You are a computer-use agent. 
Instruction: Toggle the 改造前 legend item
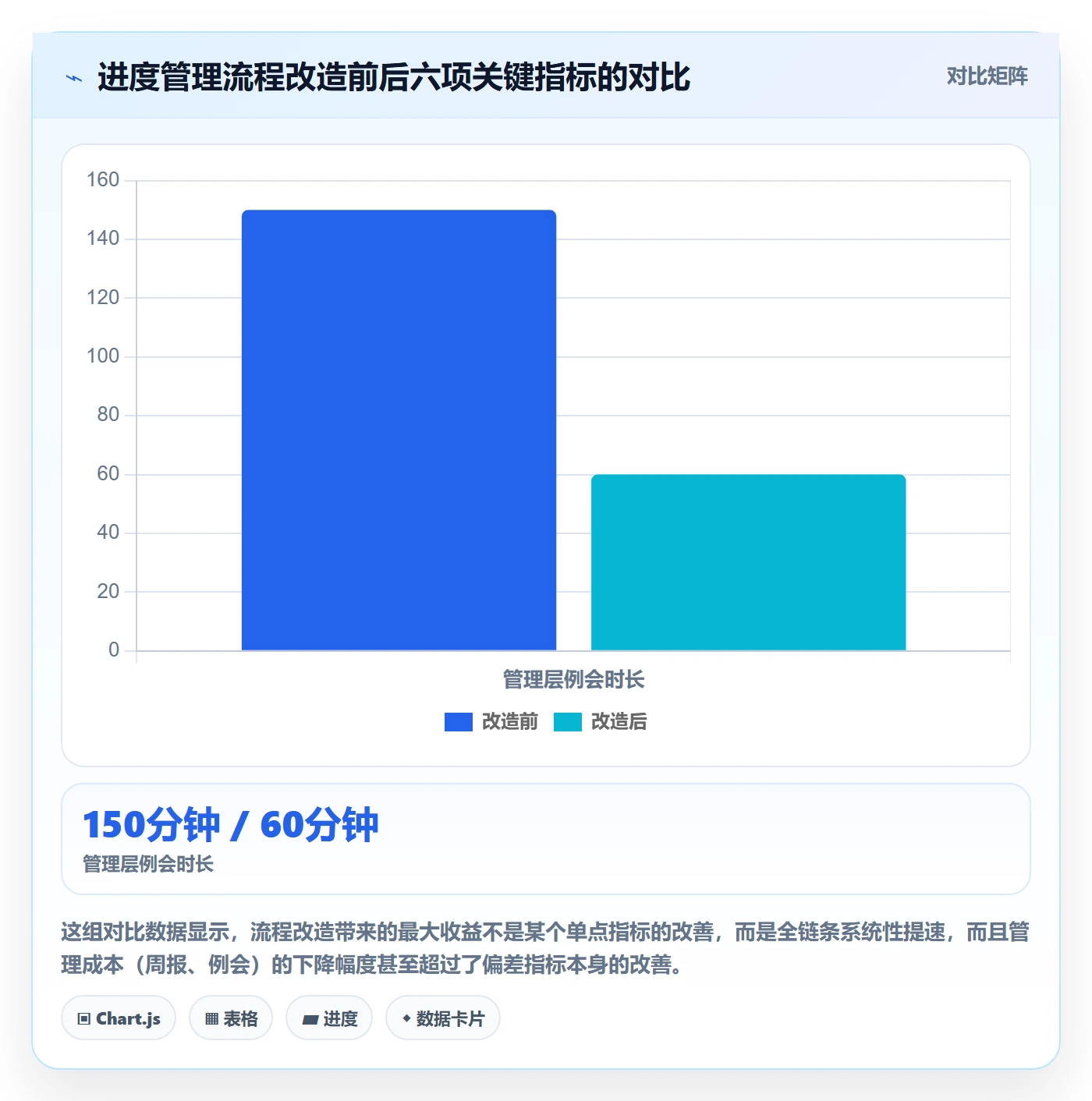pos(491,722)
